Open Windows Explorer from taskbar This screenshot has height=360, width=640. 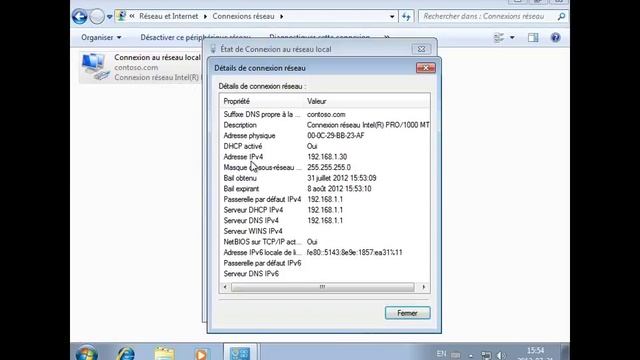[x=164, y=353]
